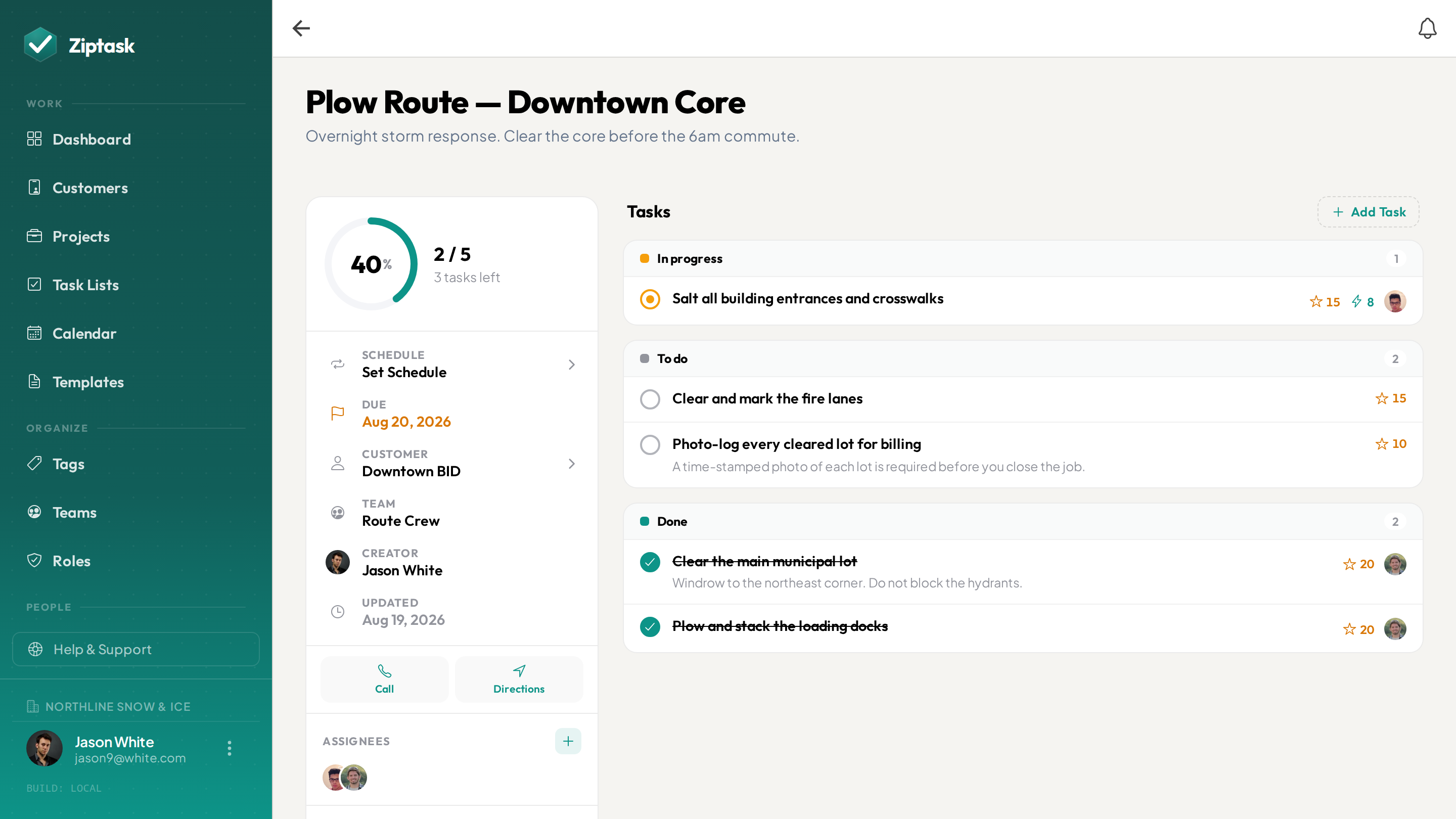
Task: Expand the Set Schedule row chevron
Action: [571, 365]
